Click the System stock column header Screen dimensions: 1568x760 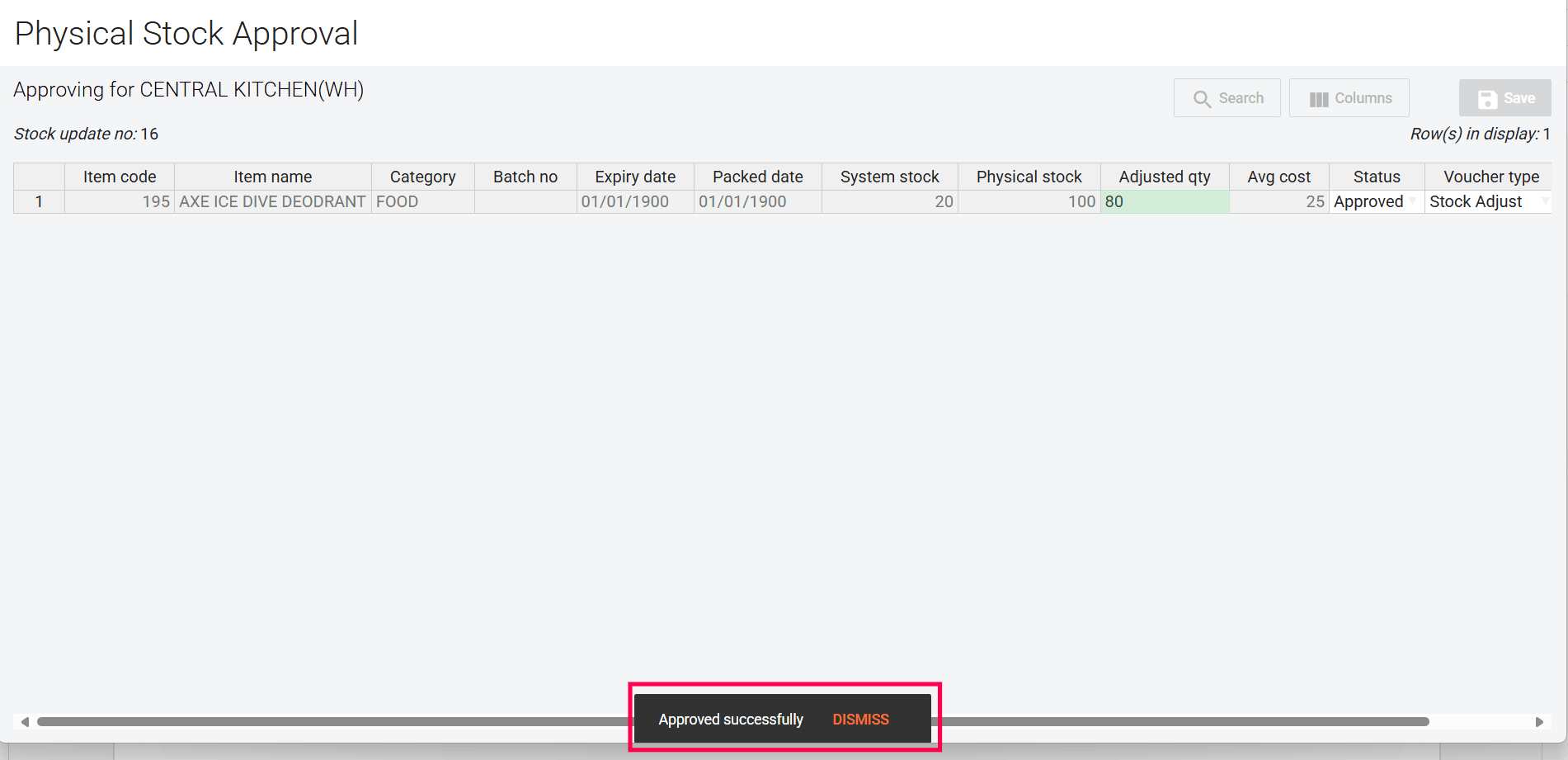890,177
